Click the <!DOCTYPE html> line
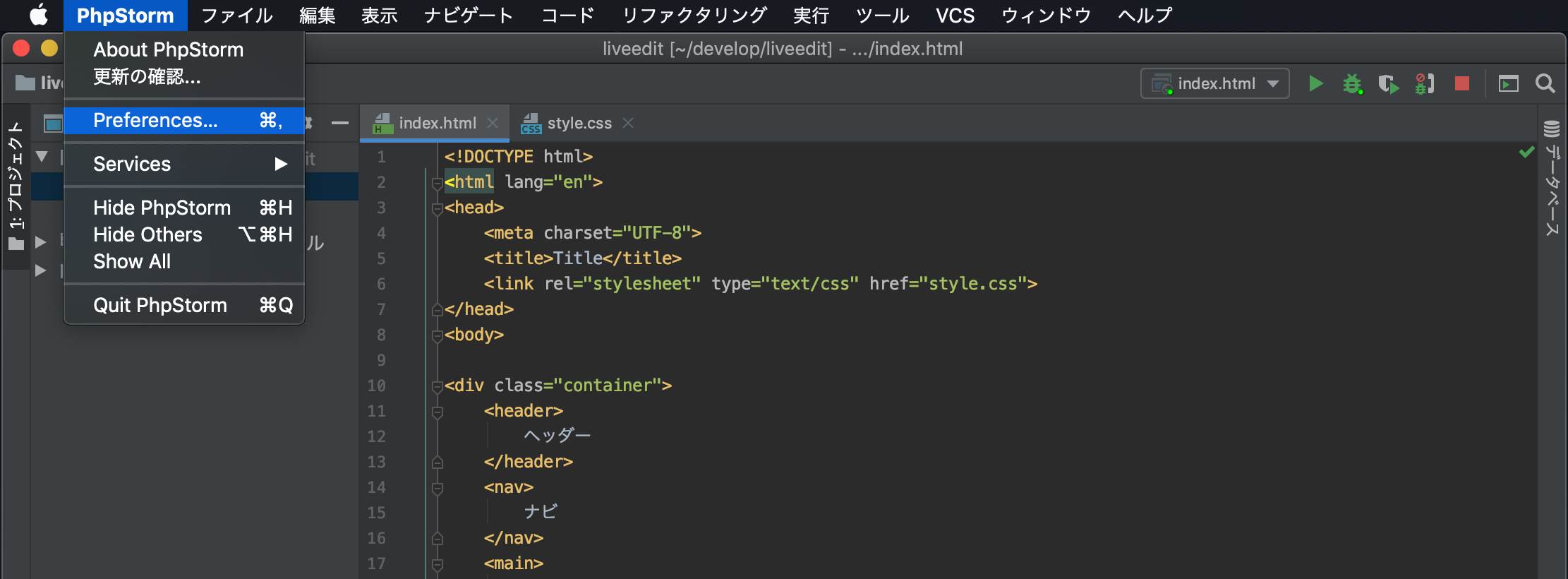Screen dimensions: 1568x579 (x=518, y=156)
